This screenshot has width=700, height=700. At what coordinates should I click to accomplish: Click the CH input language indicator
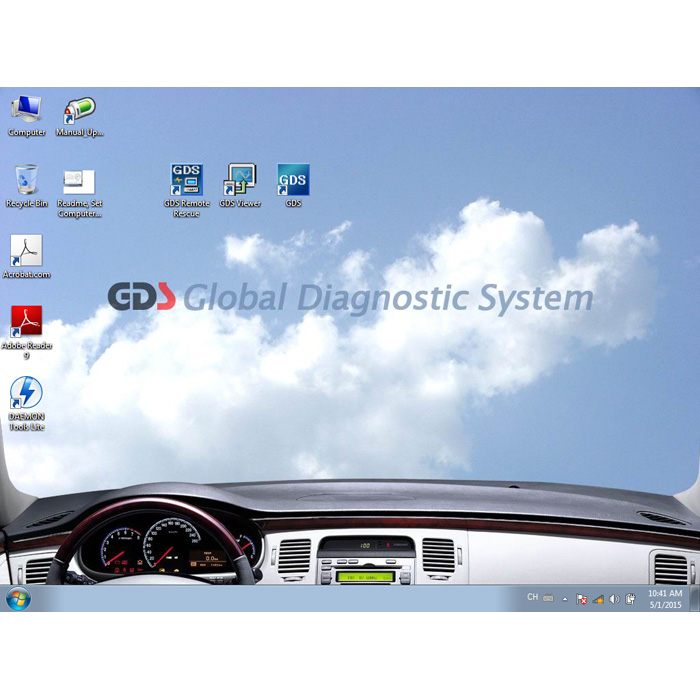click(532, 597)
